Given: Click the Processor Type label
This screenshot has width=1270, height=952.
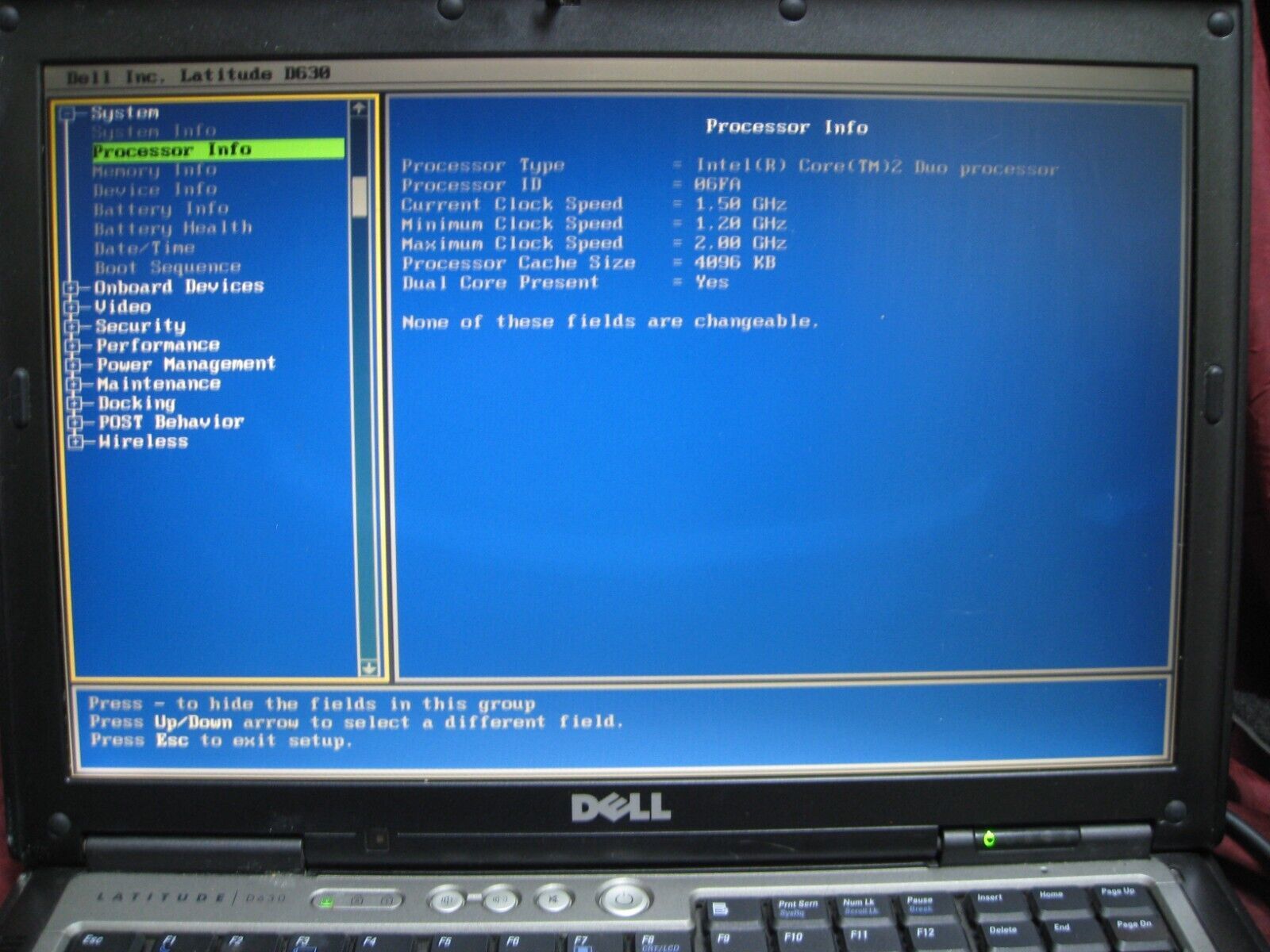Looking at the screenshot, I should pos(483,166).
